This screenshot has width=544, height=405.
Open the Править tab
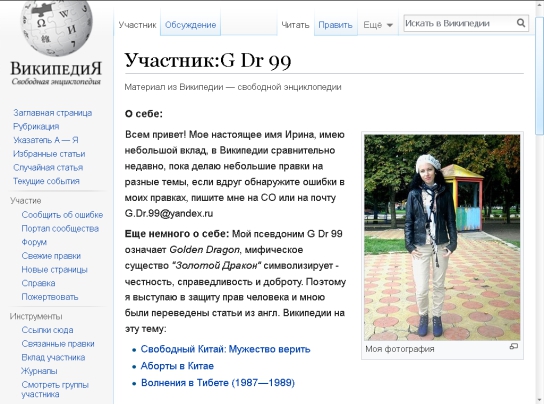(335, 25)
